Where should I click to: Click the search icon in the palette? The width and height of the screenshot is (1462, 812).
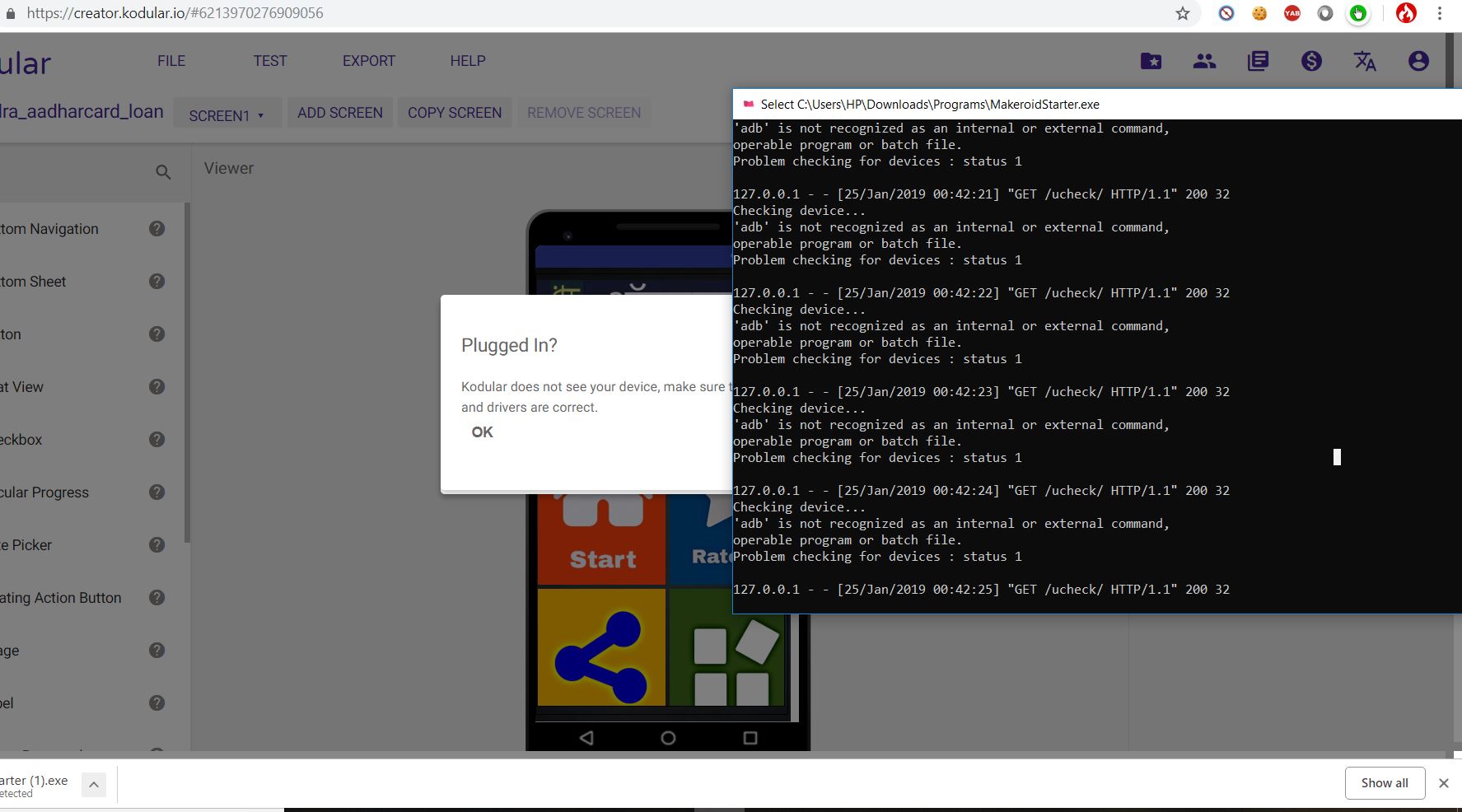[x=163, y=172]
